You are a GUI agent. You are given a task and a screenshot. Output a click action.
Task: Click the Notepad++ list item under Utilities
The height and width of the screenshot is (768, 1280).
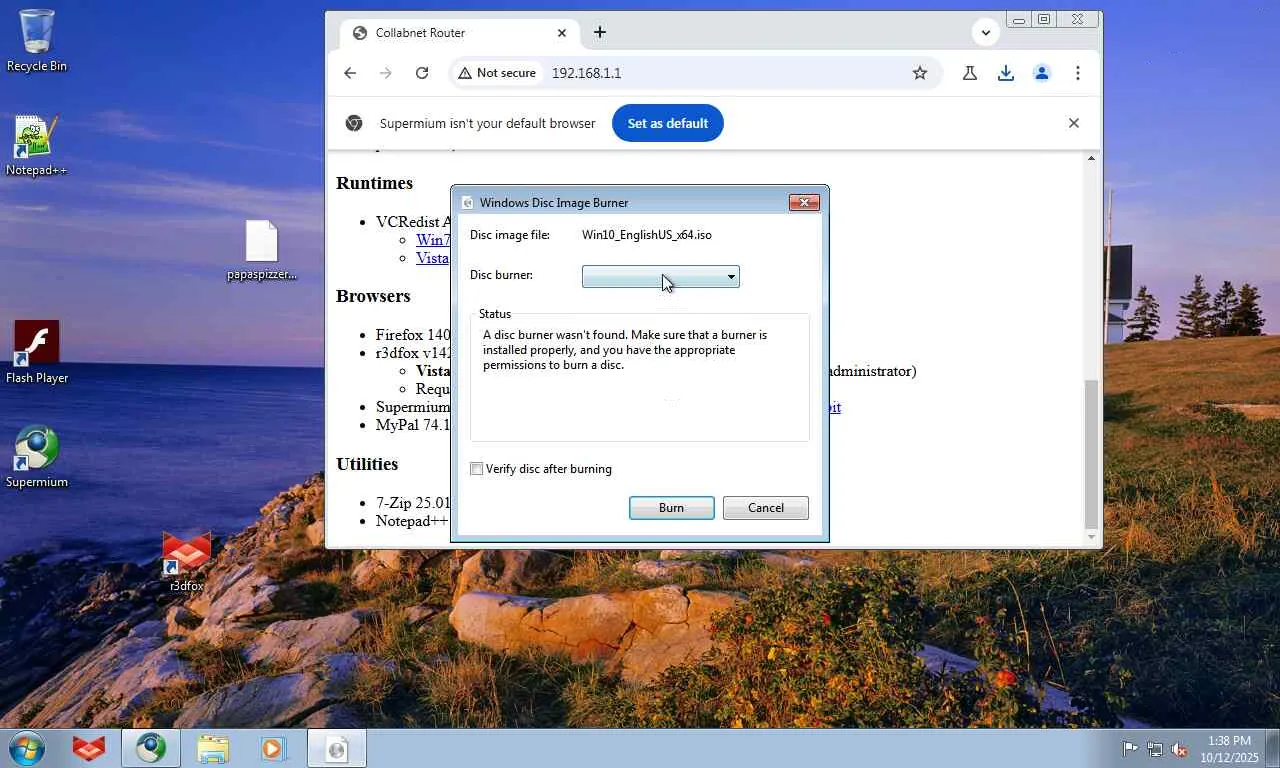pyautogui.click(x=412, y=521)
